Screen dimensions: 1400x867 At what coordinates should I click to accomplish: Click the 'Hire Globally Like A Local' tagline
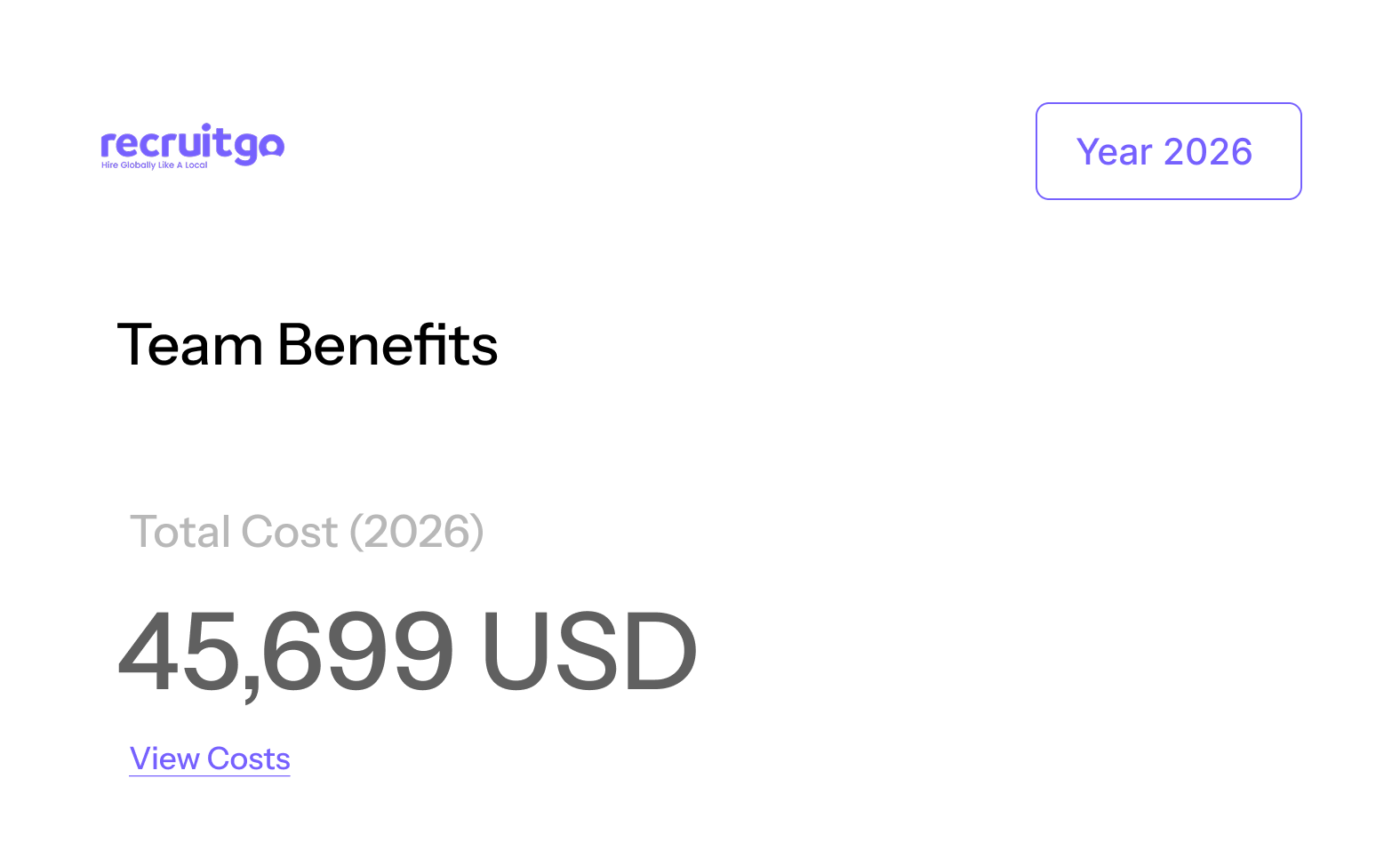tap(155, 164)
